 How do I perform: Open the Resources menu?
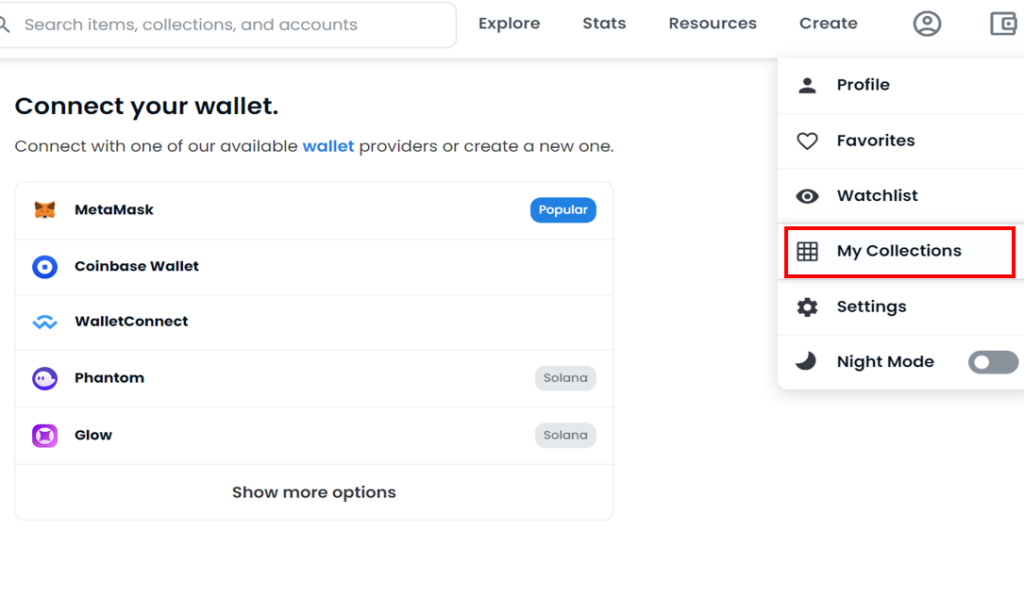point(713,24)
